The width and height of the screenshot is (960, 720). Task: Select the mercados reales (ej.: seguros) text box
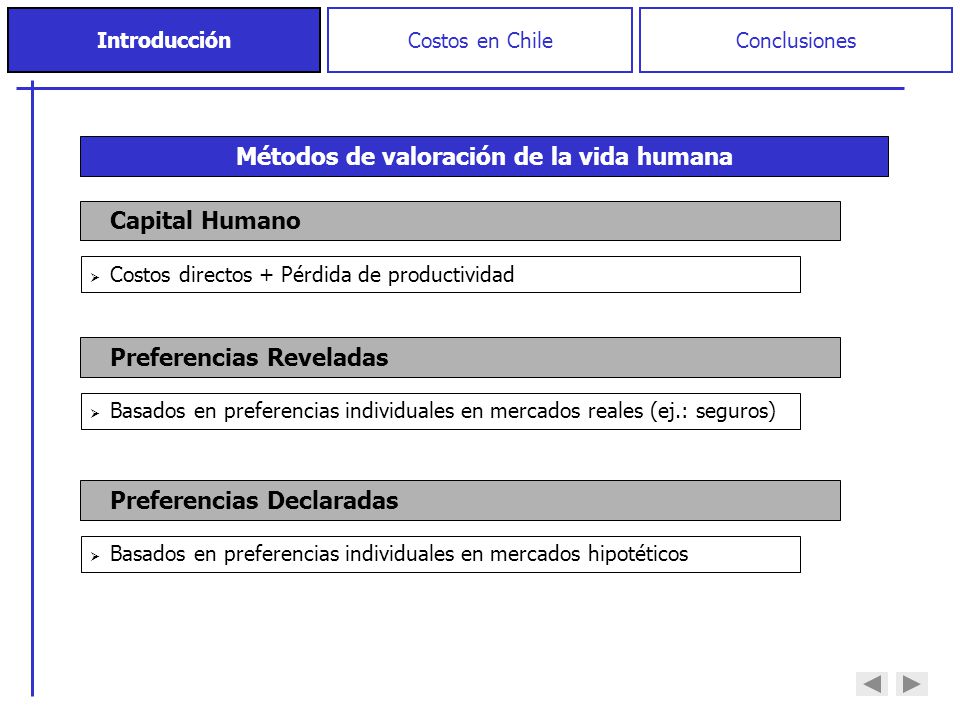point(441,411)
